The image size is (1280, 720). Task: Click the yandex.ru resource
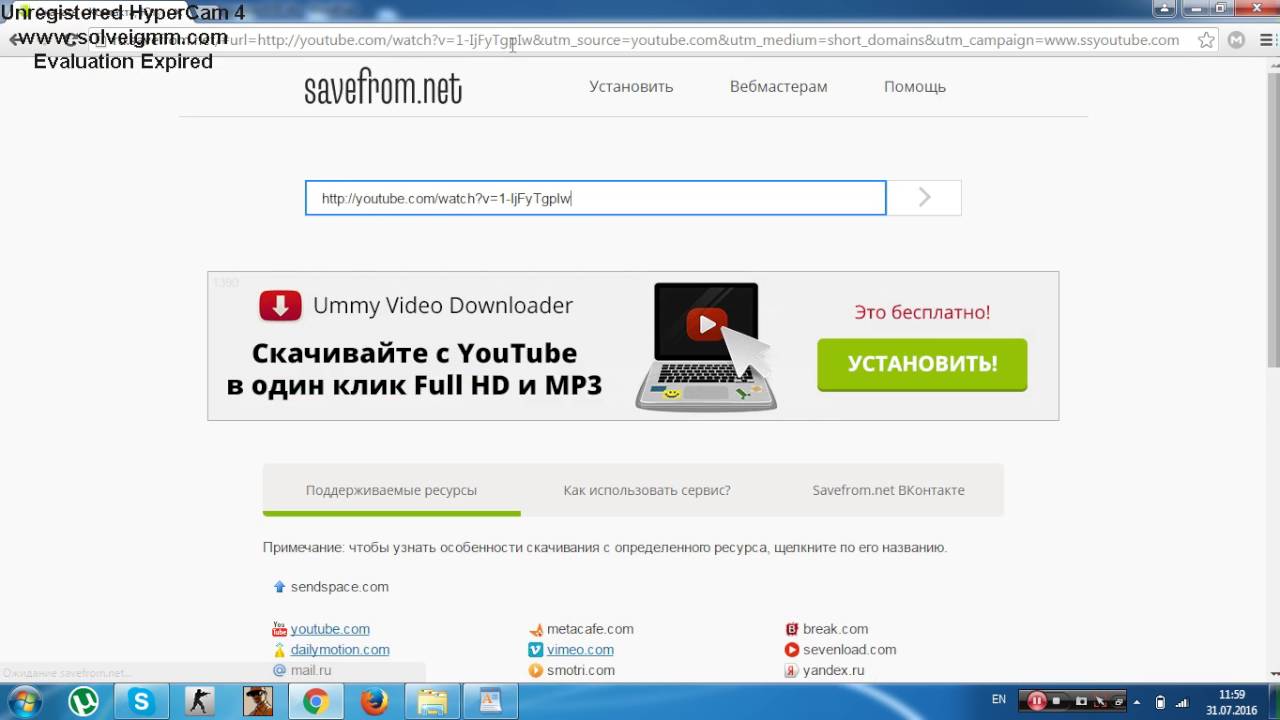pos(833,671)
